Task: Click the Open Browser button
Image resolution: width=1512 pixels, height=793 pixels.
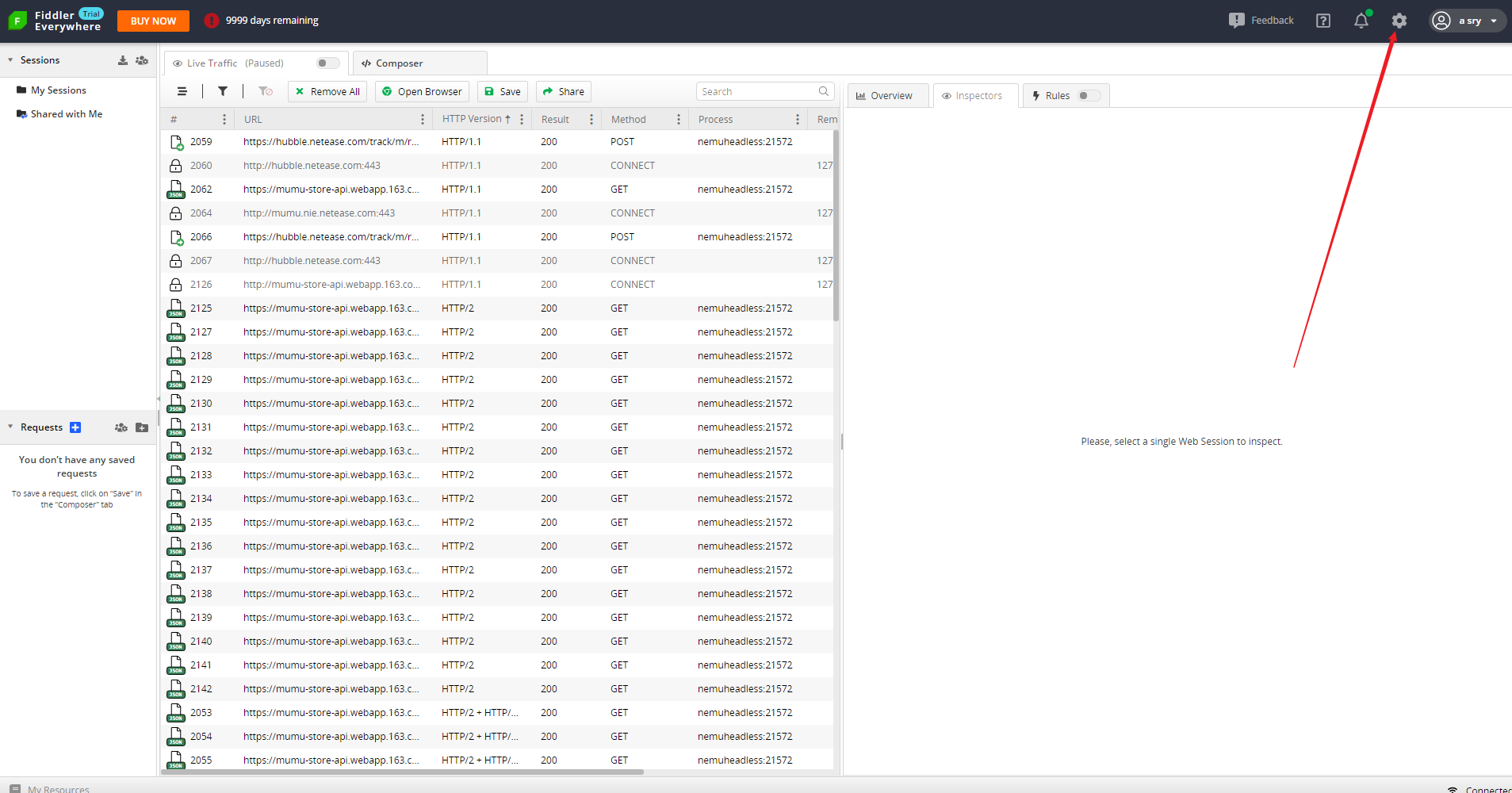Action: point(422,92)
